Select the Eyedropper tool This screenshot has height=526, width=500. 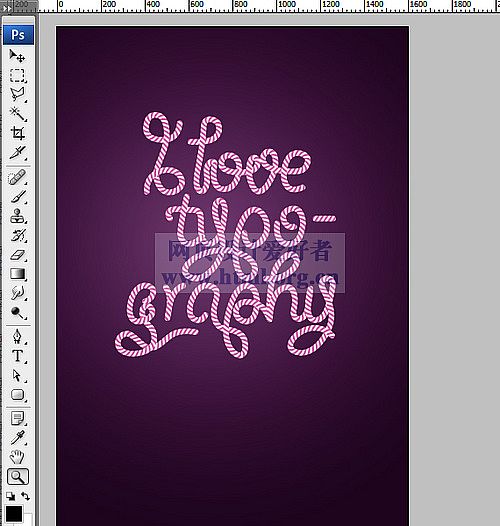coord(17,438)
